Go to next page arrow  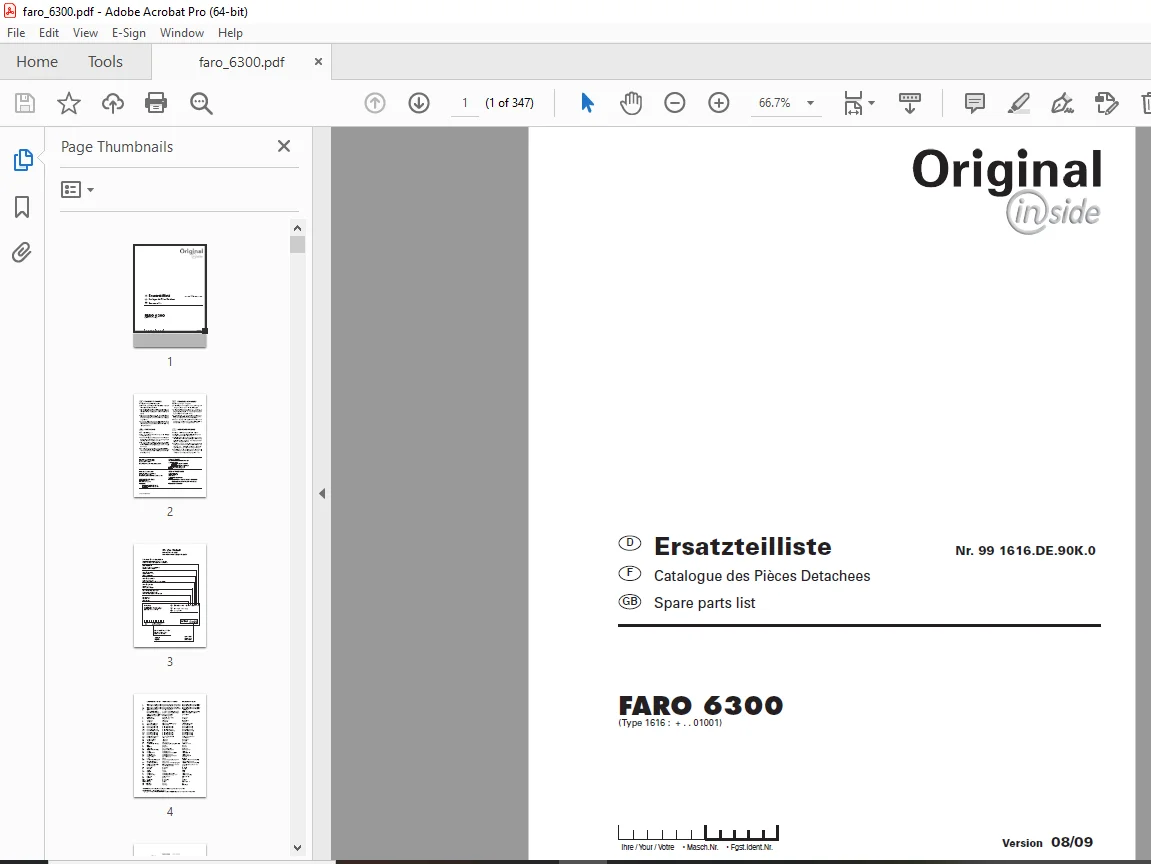[419, 103]
